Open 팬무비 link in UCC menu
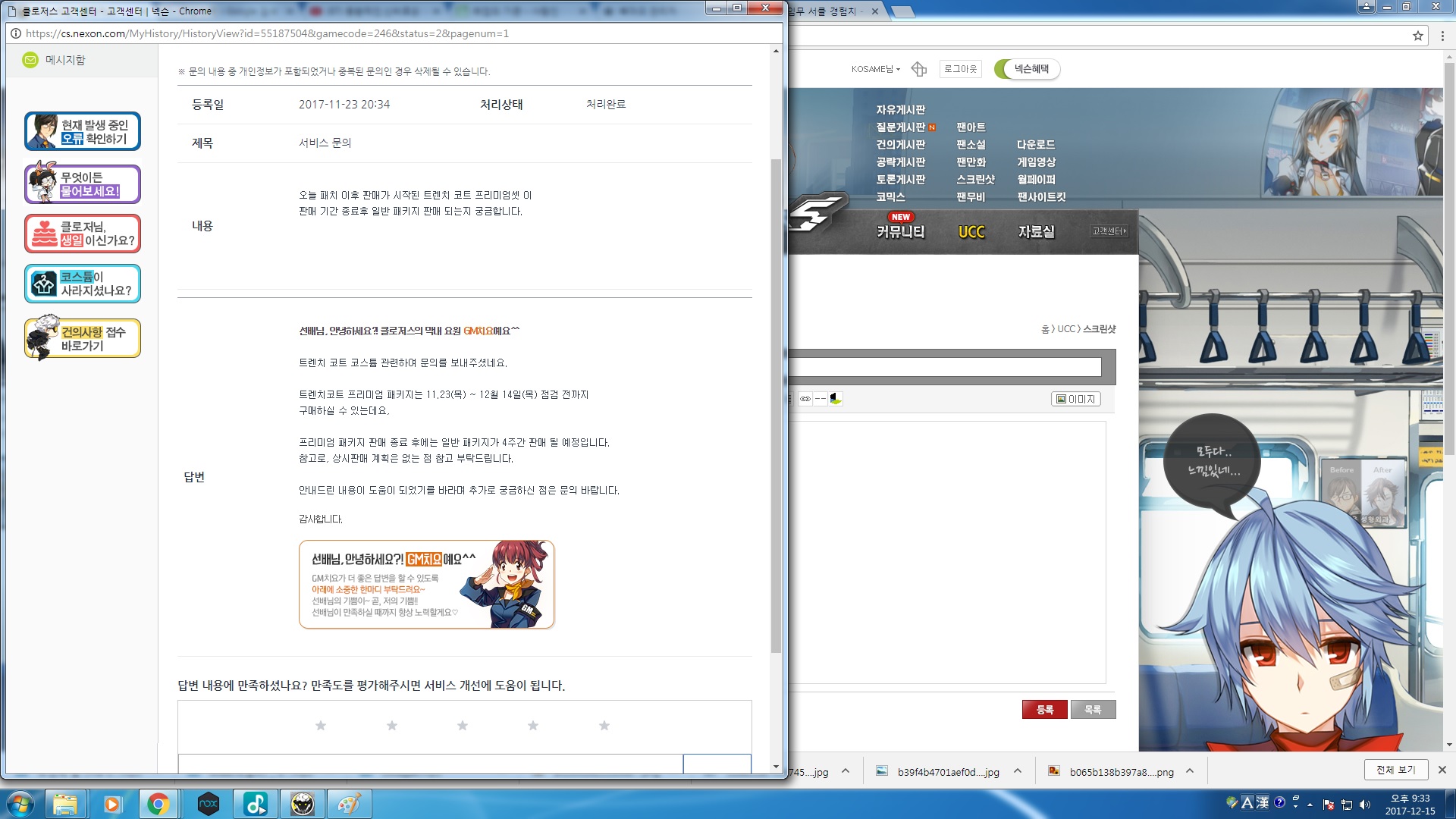Screen dimensions: 1456x819 coord(971,197)
